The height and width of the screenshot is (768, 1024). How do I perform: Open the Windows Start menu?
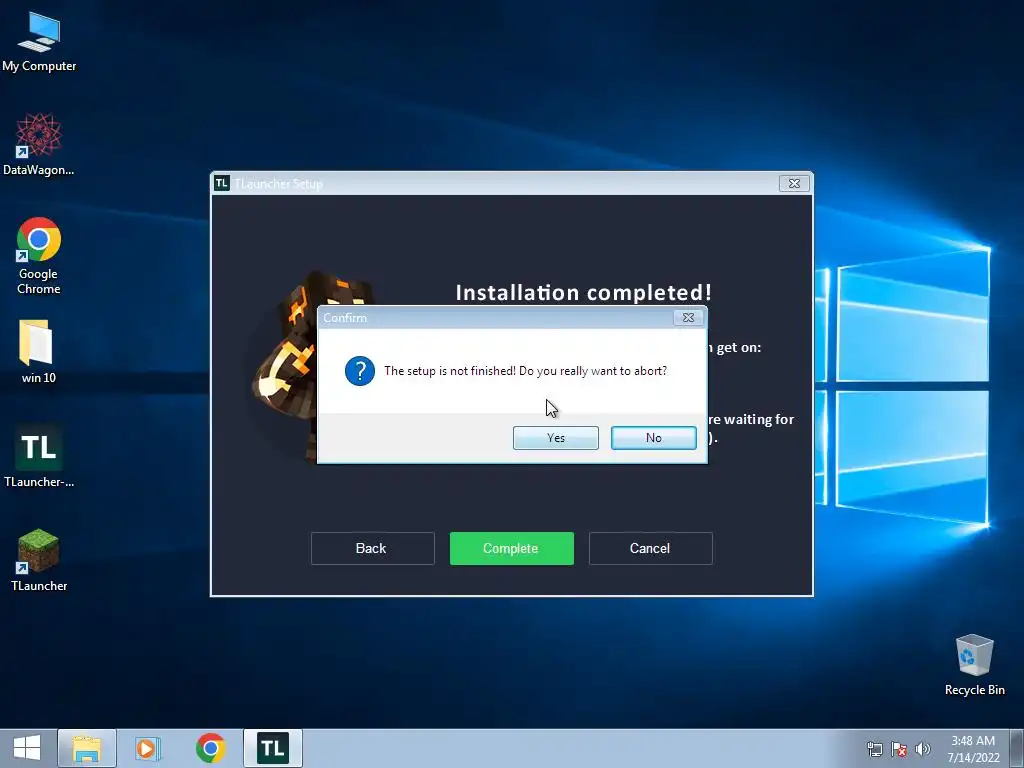(27, 748)
